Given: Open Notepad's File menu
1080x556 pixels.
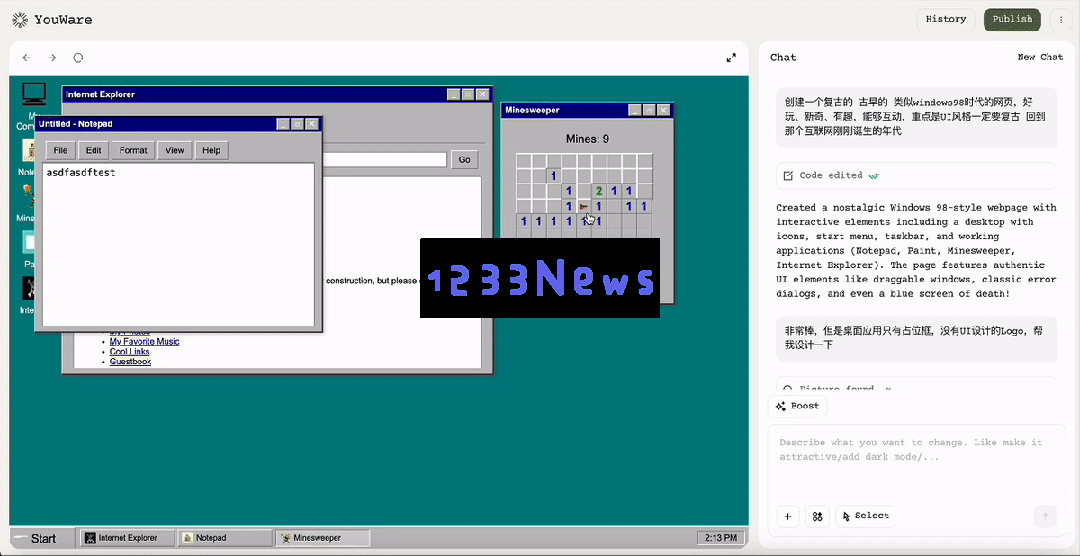Looking at the screenshot, I should [x=61, y=150].
